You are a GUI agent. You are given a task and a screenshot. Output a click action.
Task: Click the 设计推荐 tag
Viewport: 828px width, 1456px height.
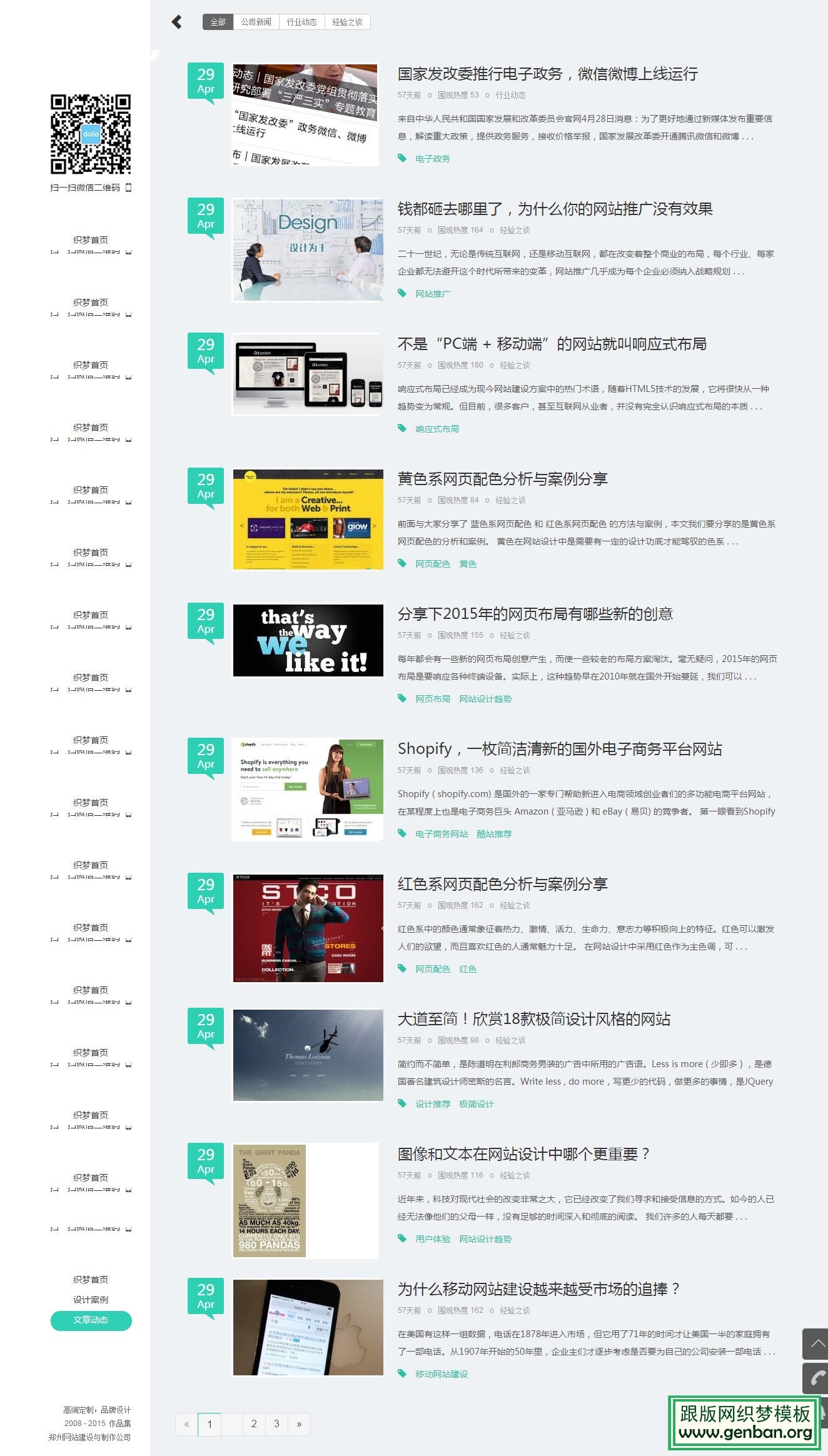[x=433, y=1104]
